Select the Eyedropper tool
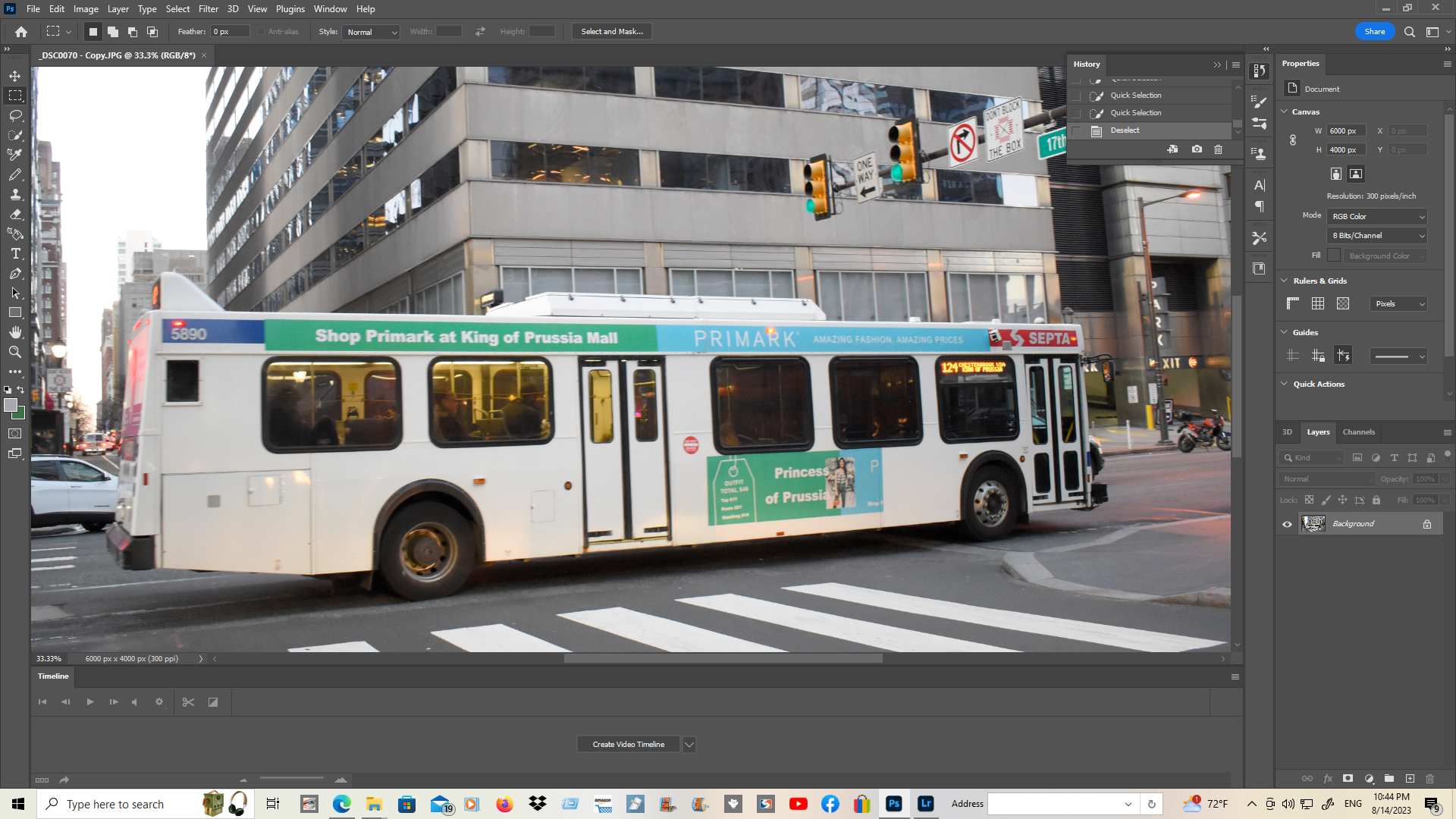This screenshot has width=1456, height=819. tap(15, 155)
